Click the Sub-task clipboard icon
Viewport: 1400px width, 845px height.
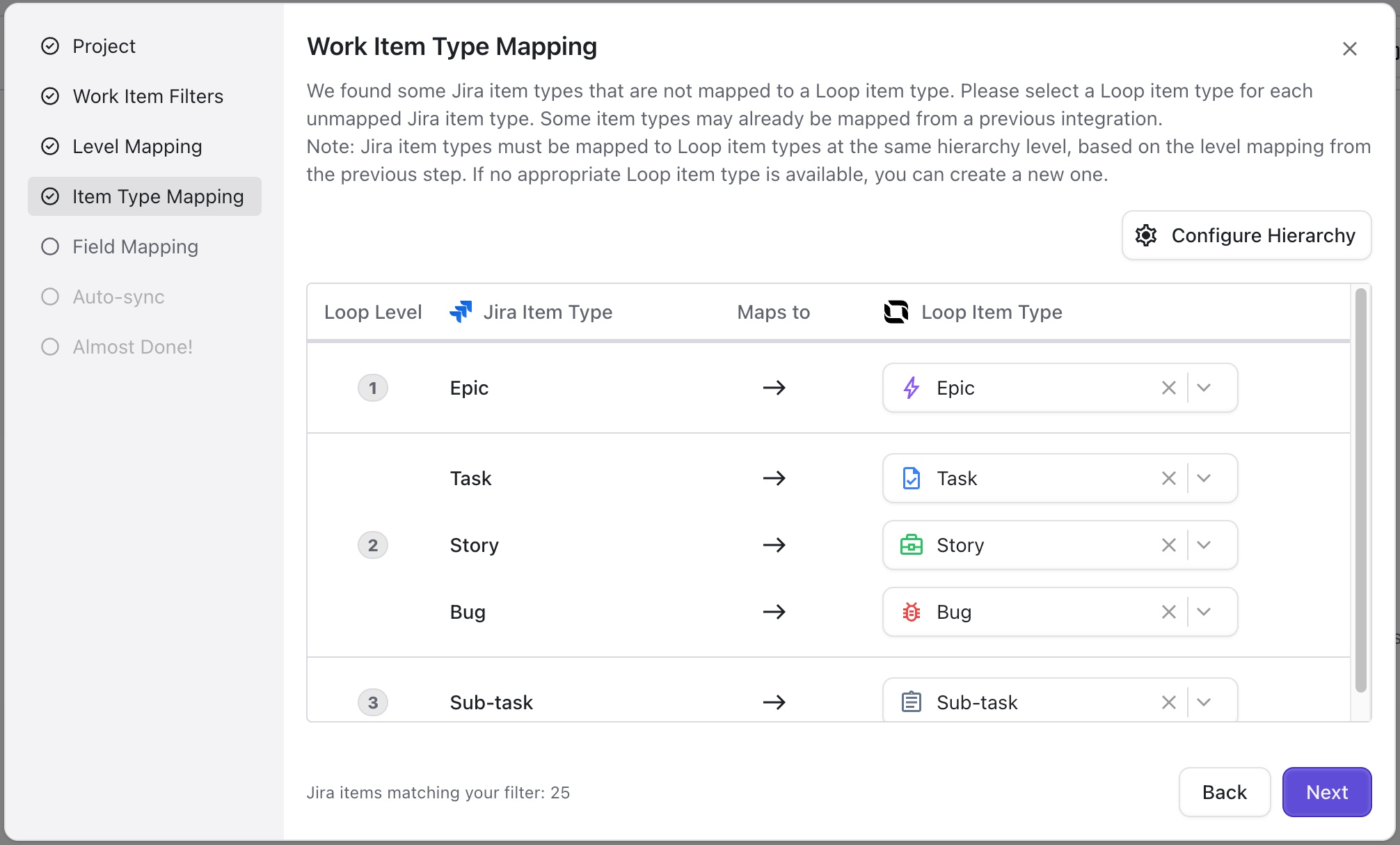tap(912, 702)
